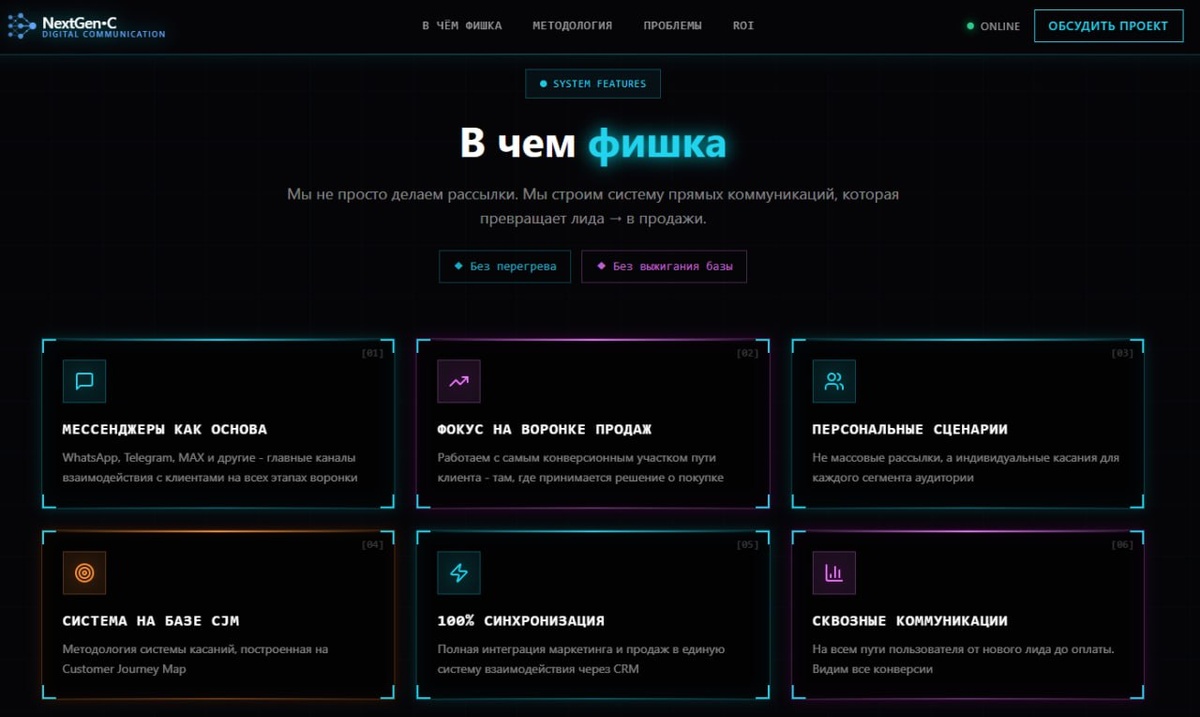1200x717 pixels.
Task: Go to the "Методология" nav section
Action: point(572,26)
